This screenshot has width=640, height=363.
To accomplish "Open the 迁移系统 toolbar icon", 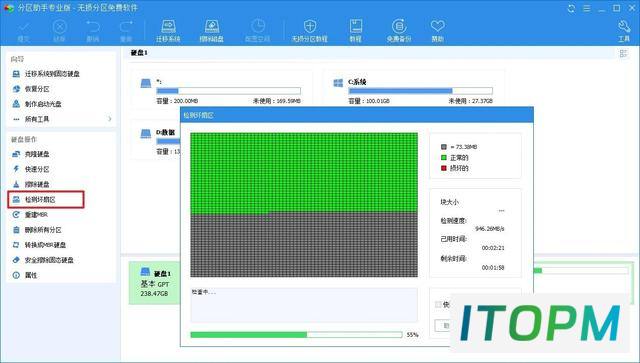I will click(168, 31).
